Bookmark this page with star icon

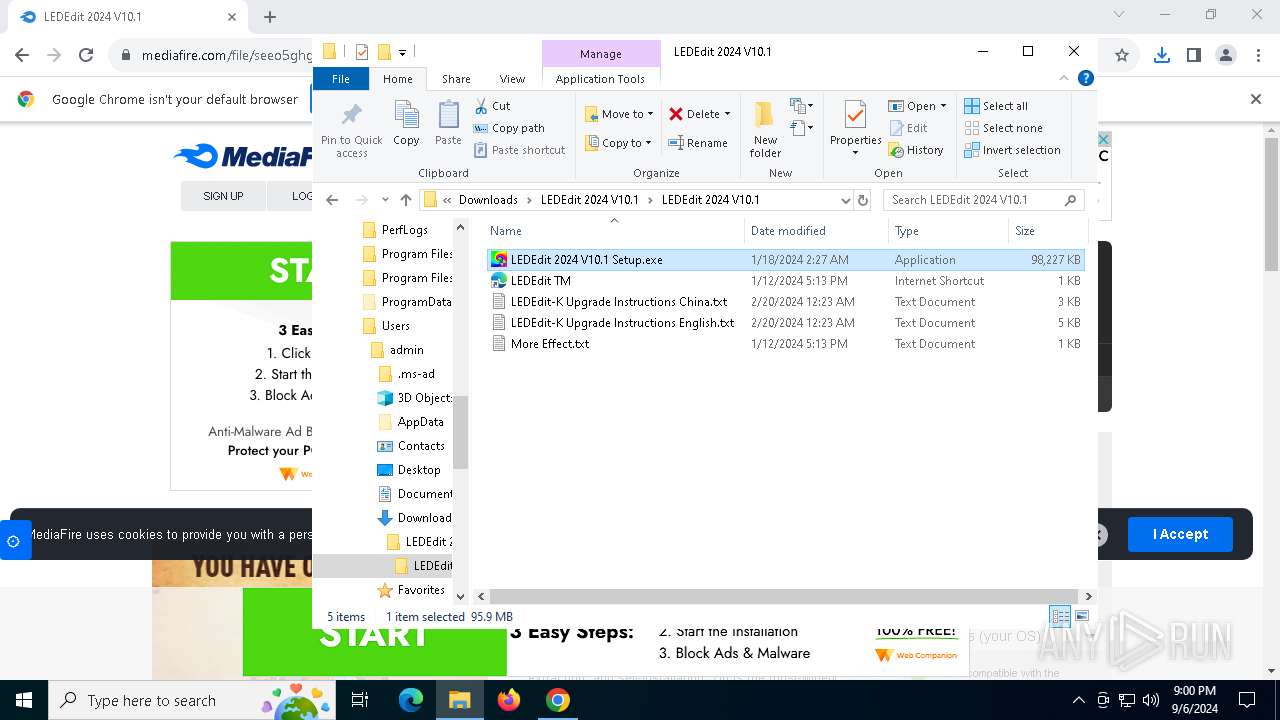[x=1122, y=56]
